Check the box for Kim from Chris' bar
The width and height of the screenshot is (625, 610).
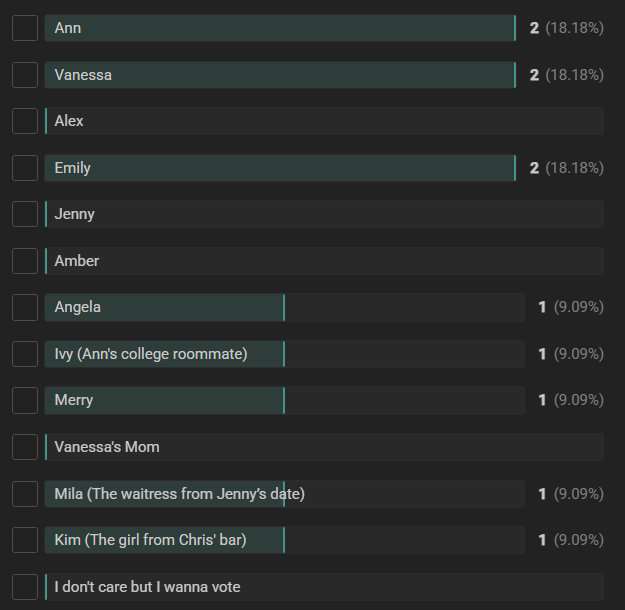point(25,540)
